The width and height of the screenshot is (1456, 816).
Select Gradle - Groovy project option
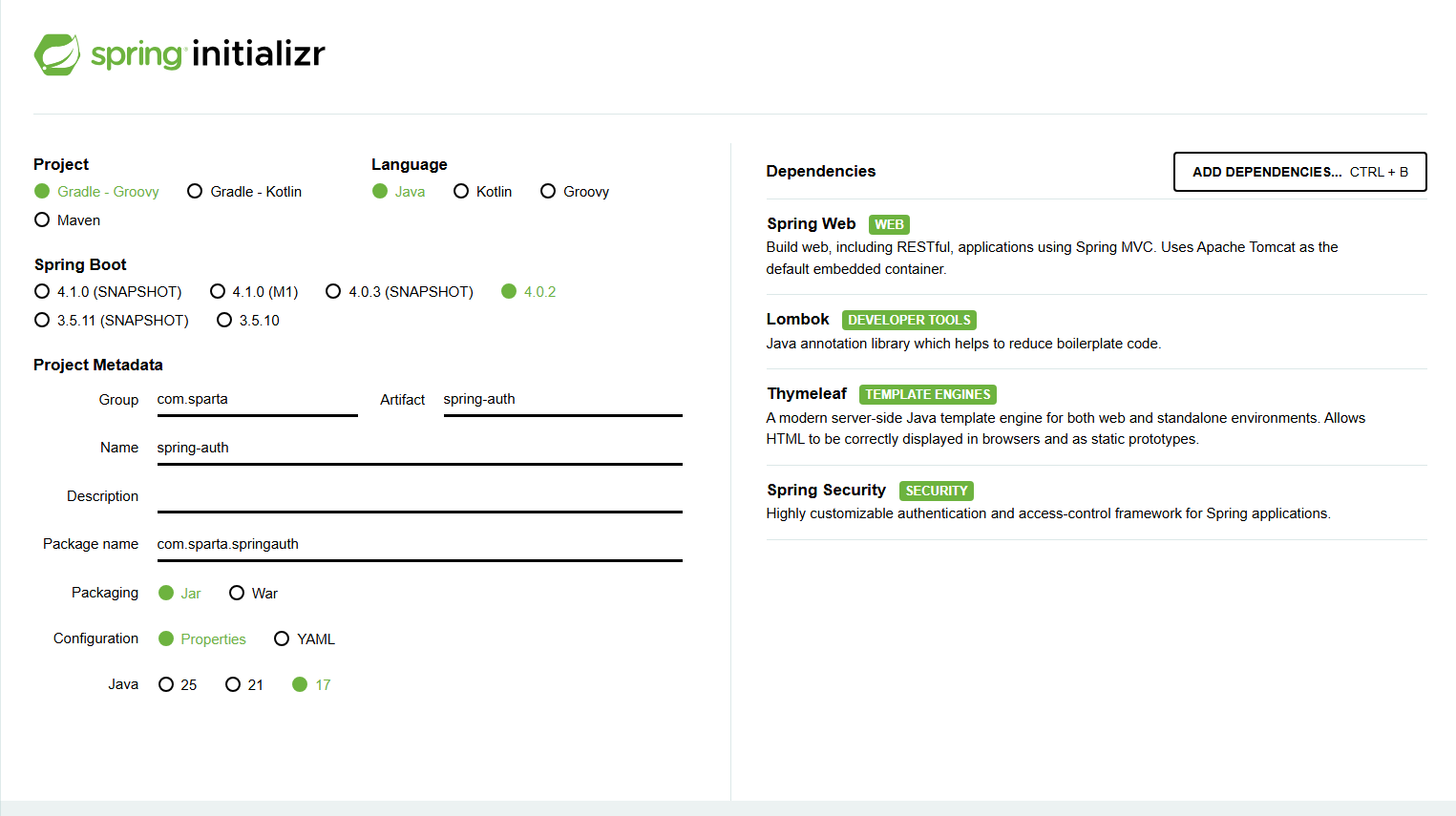click(96, 191)
